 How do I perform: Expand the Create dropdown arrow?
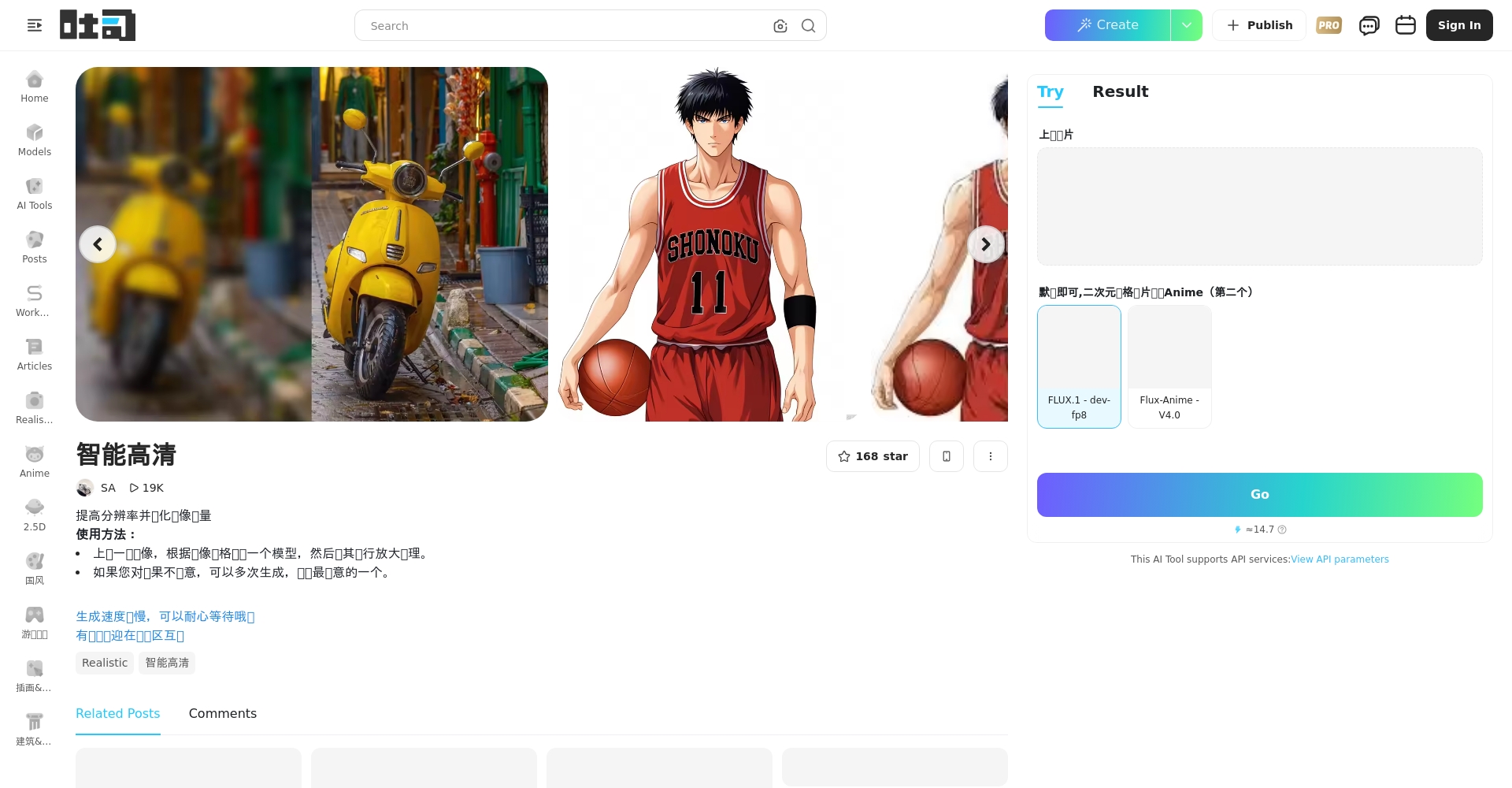[x=1187, y=25]
